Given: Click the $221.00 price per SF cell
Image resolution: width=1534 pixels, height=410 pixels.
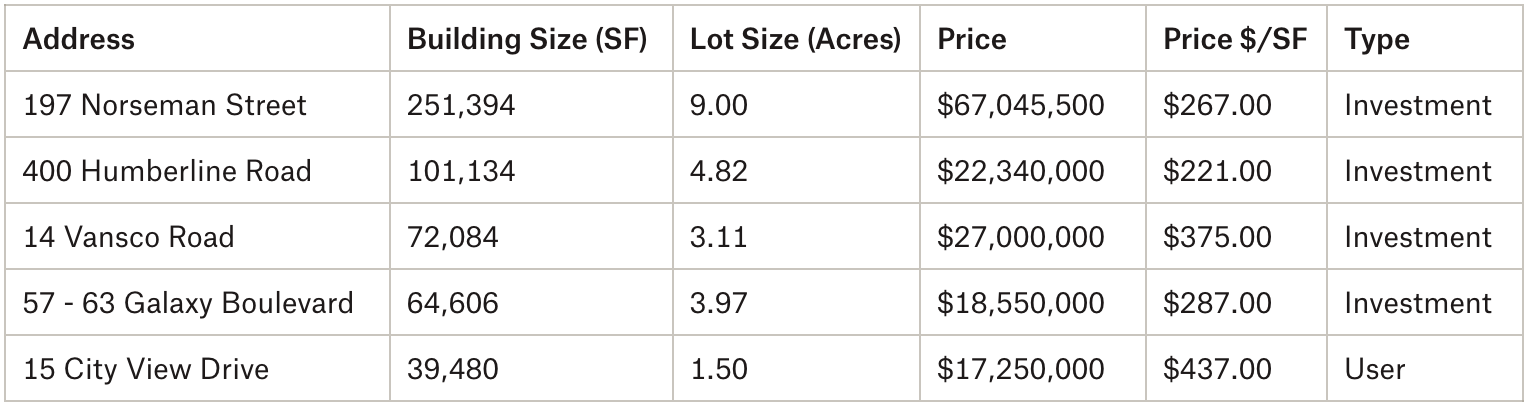Looking at the screenshot, I should point(1217,171).
